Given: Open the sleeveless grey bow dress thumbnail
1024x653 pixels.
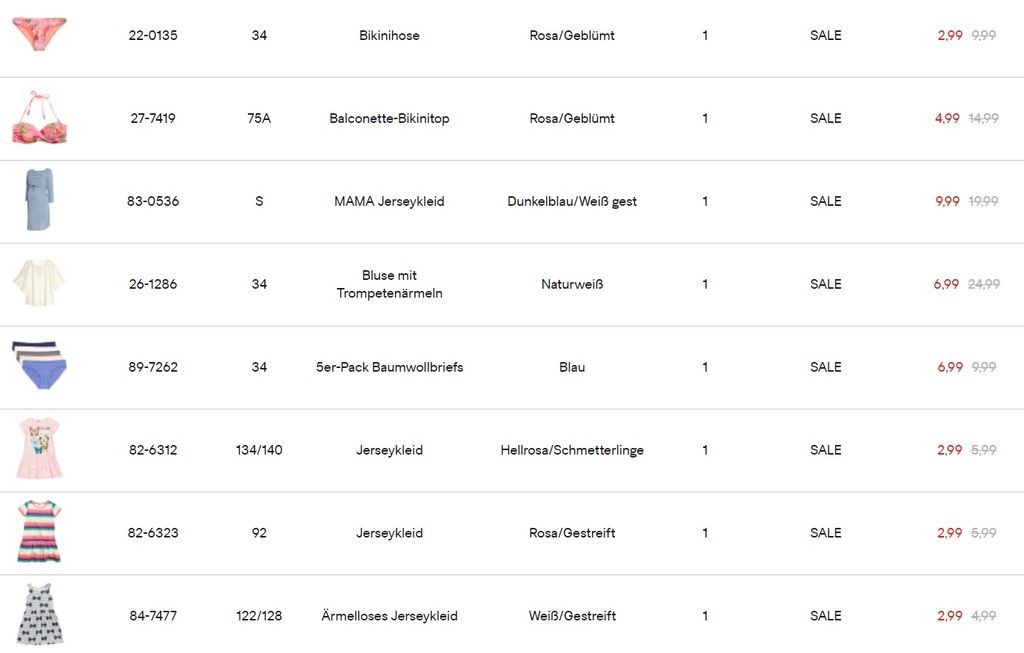Looking at the screenshot, I should click(39, 615).
